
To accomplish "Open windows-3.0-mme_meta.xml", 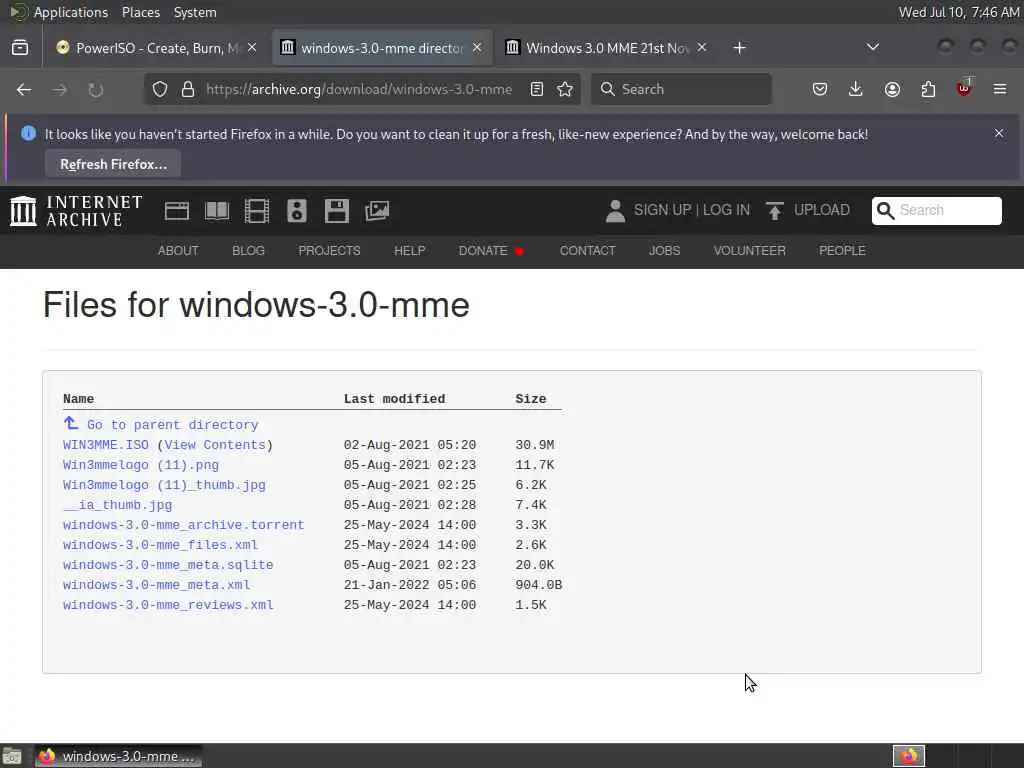I will 156,585.
